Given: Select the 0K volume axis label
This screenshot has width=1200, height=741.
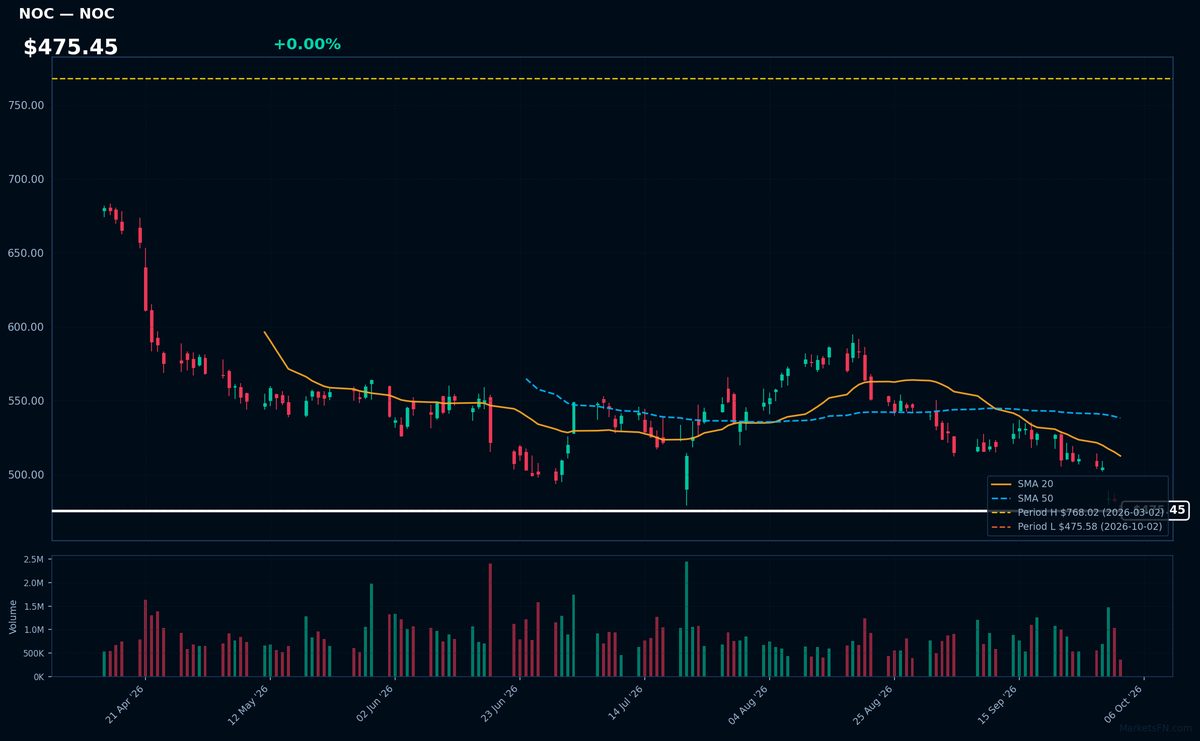Looking at the screenshot, I should point(38,677).
